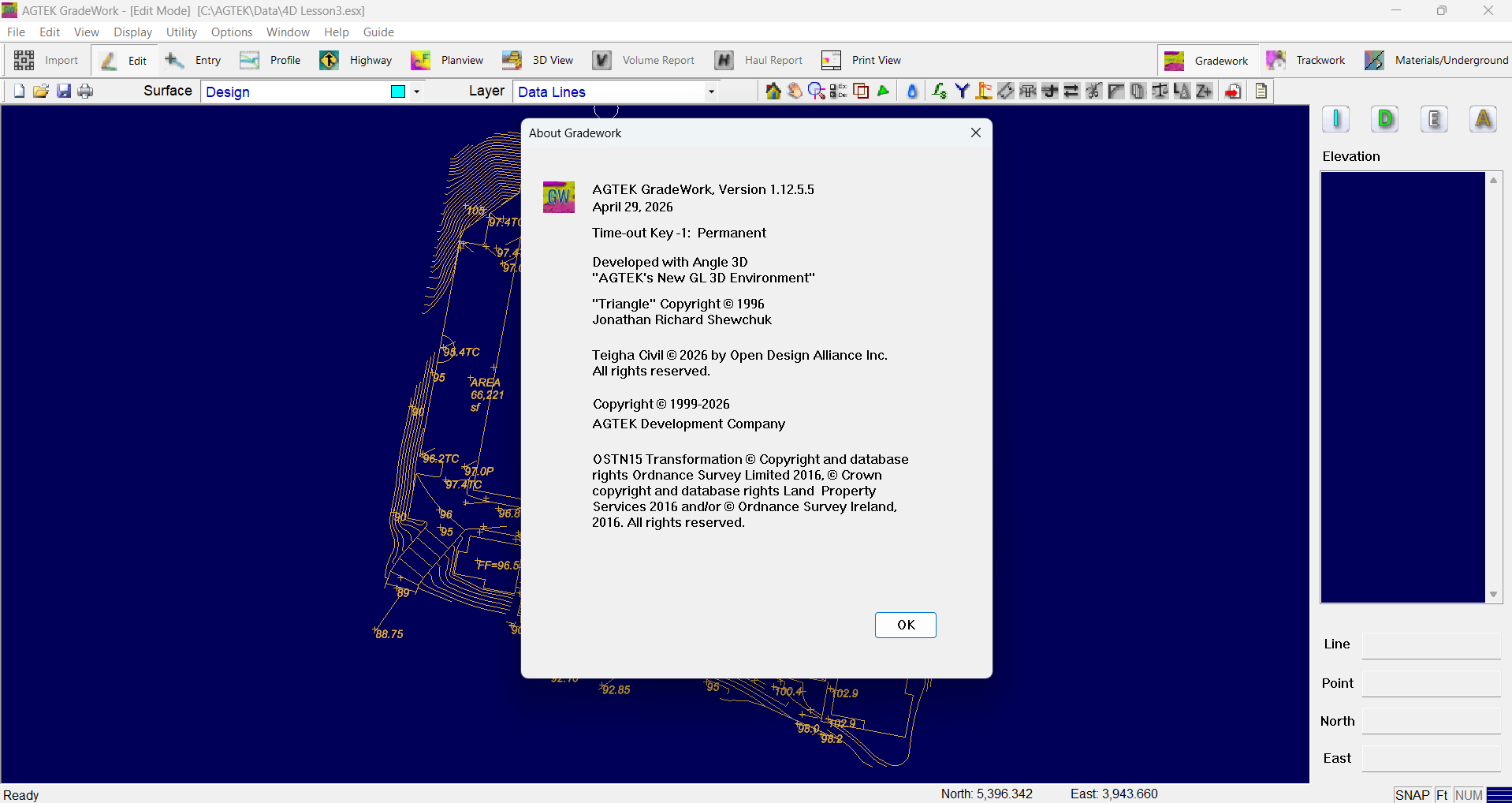This screenshot has height=803, width=1512.
Task: Open the Surface Design dropdown arrow
Action: [x=416, y=92]
